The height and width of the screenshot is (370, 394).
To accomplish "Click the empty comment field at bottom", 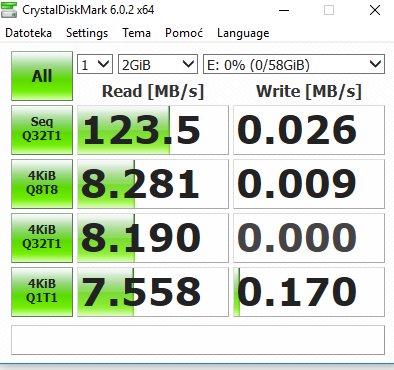I will (198, 340).
